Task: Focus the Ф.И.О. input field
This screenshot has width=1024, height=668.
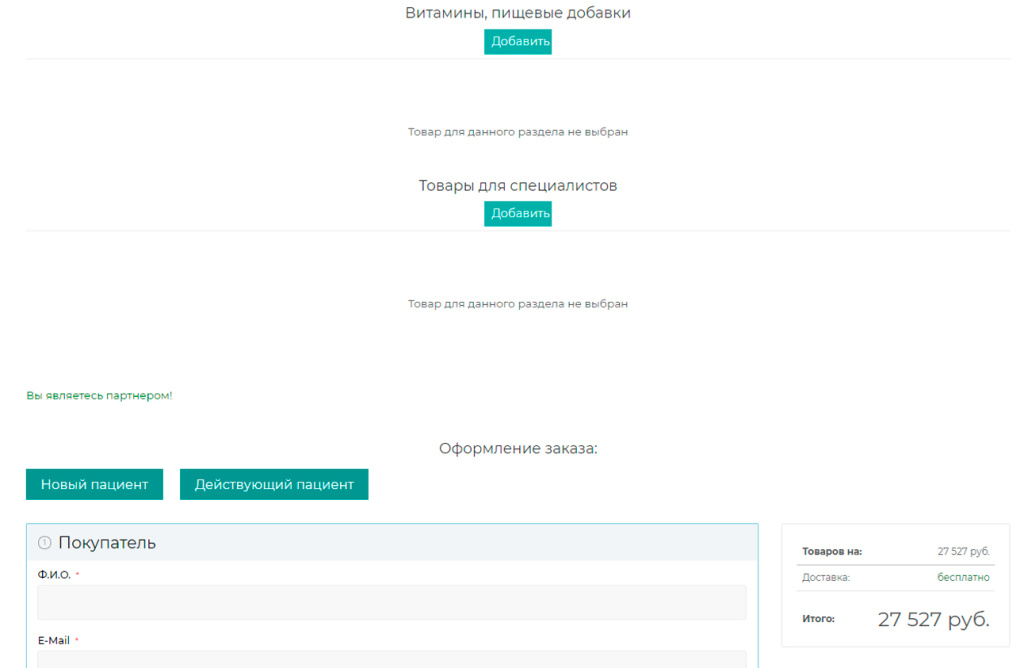Action: [391, 602]
